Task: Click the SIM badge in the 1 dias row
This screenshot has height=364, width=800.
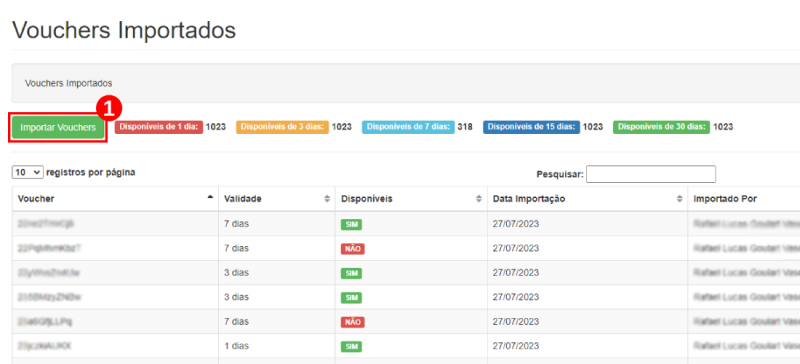Action: (352, 347)
